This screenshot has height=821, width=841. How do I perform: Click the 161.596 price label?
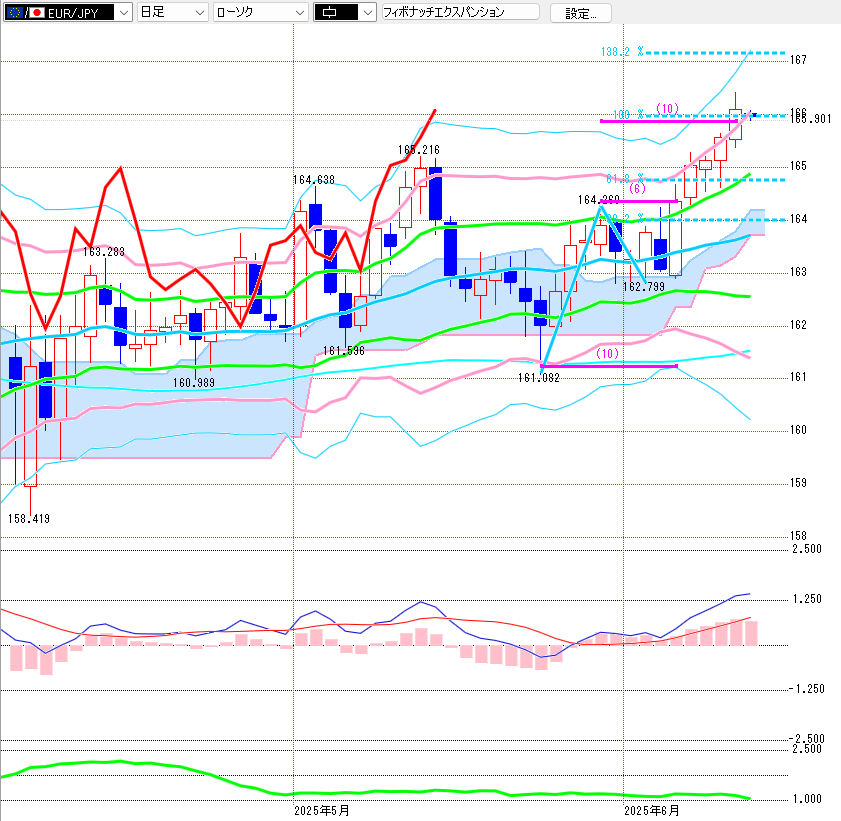[344, 351]
